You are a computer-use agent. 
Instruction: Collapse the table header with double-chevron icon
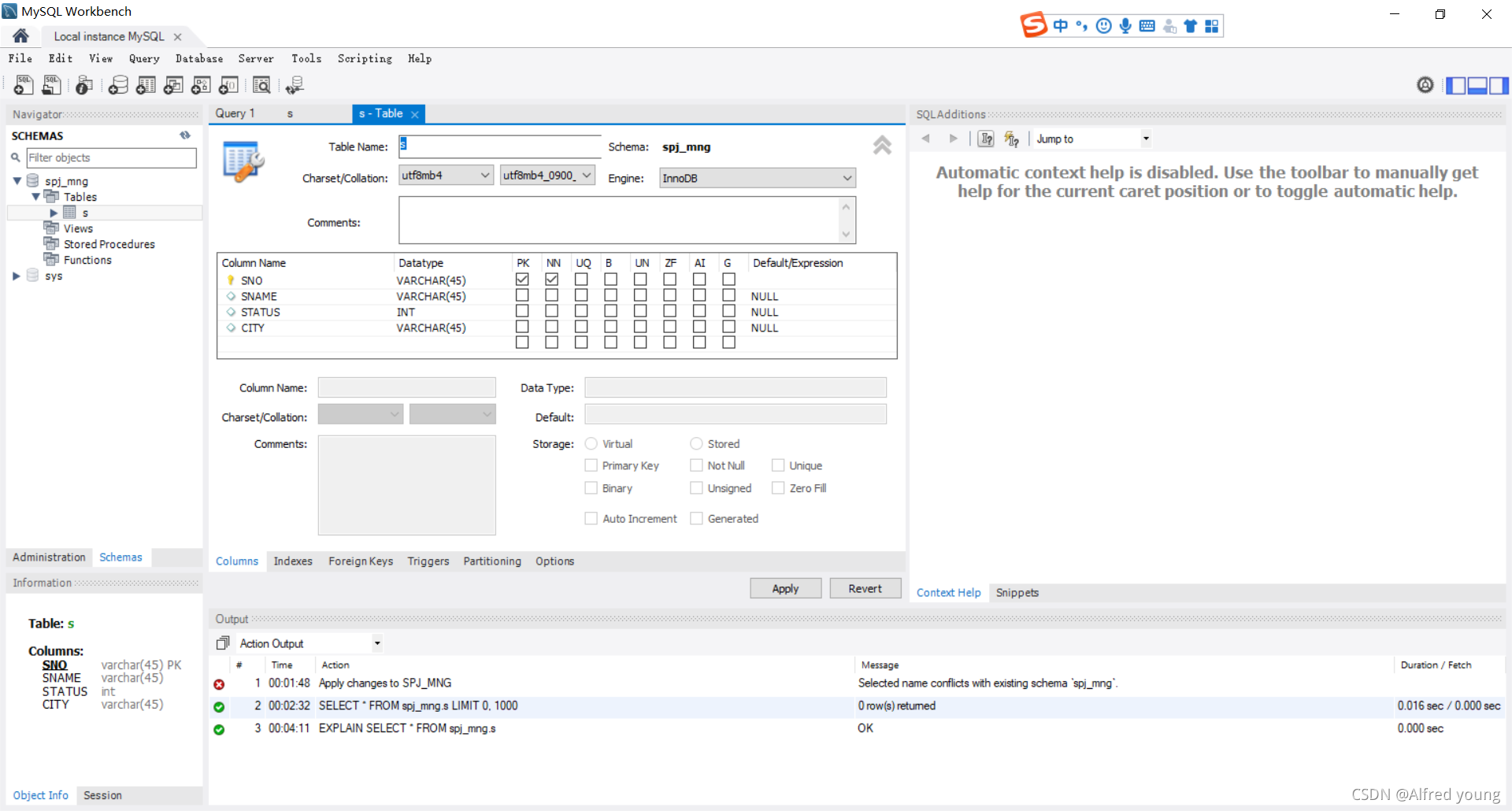click(x=882, y=146)
